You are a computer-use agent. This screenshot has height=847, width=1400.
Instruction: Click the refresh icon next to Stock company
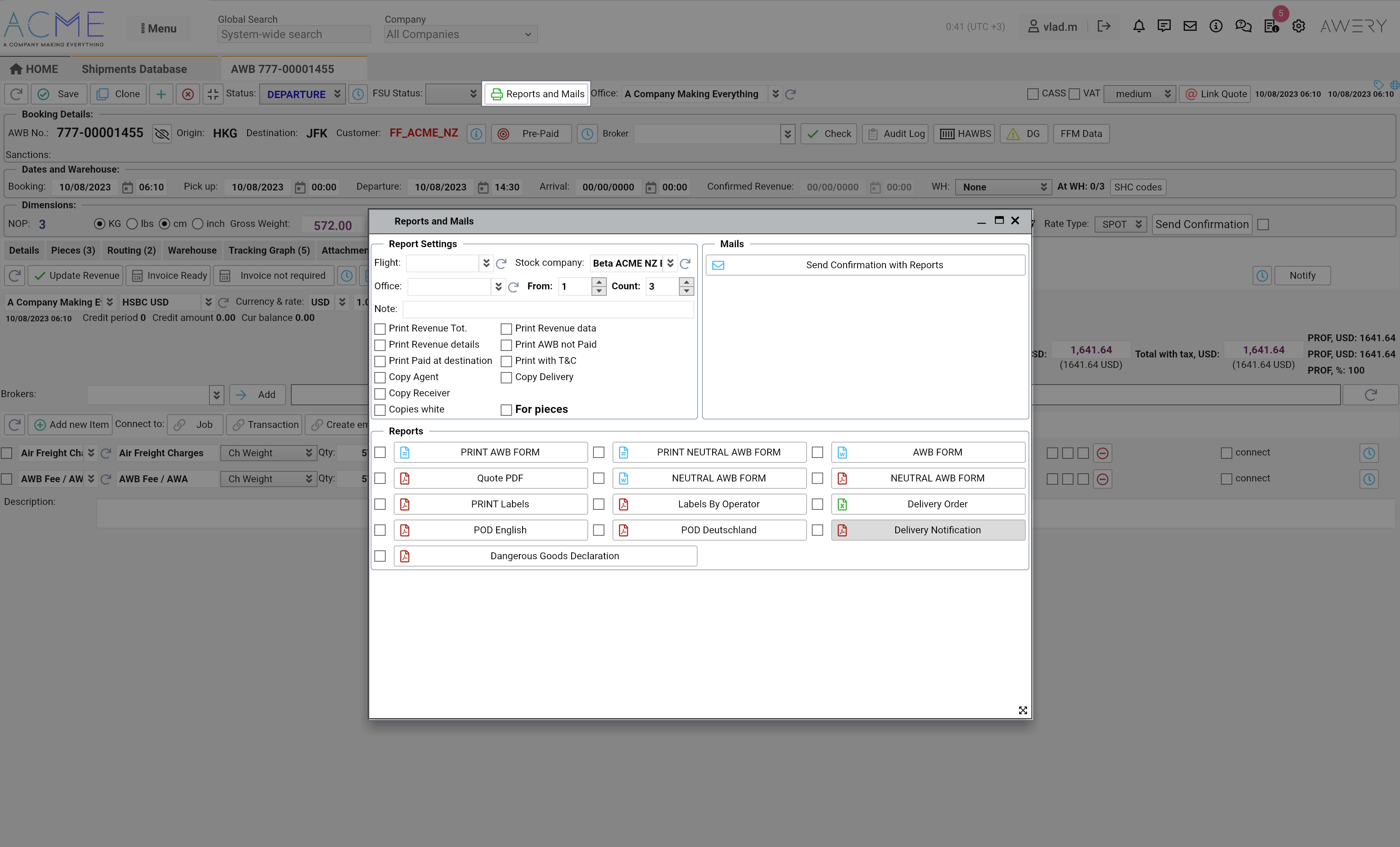click(x=685, y=263)
